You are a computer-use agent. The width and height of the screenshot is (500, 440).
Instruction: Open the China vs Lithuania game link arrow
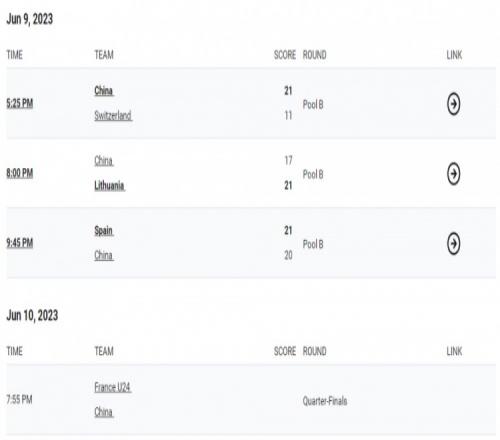point(453,174)
